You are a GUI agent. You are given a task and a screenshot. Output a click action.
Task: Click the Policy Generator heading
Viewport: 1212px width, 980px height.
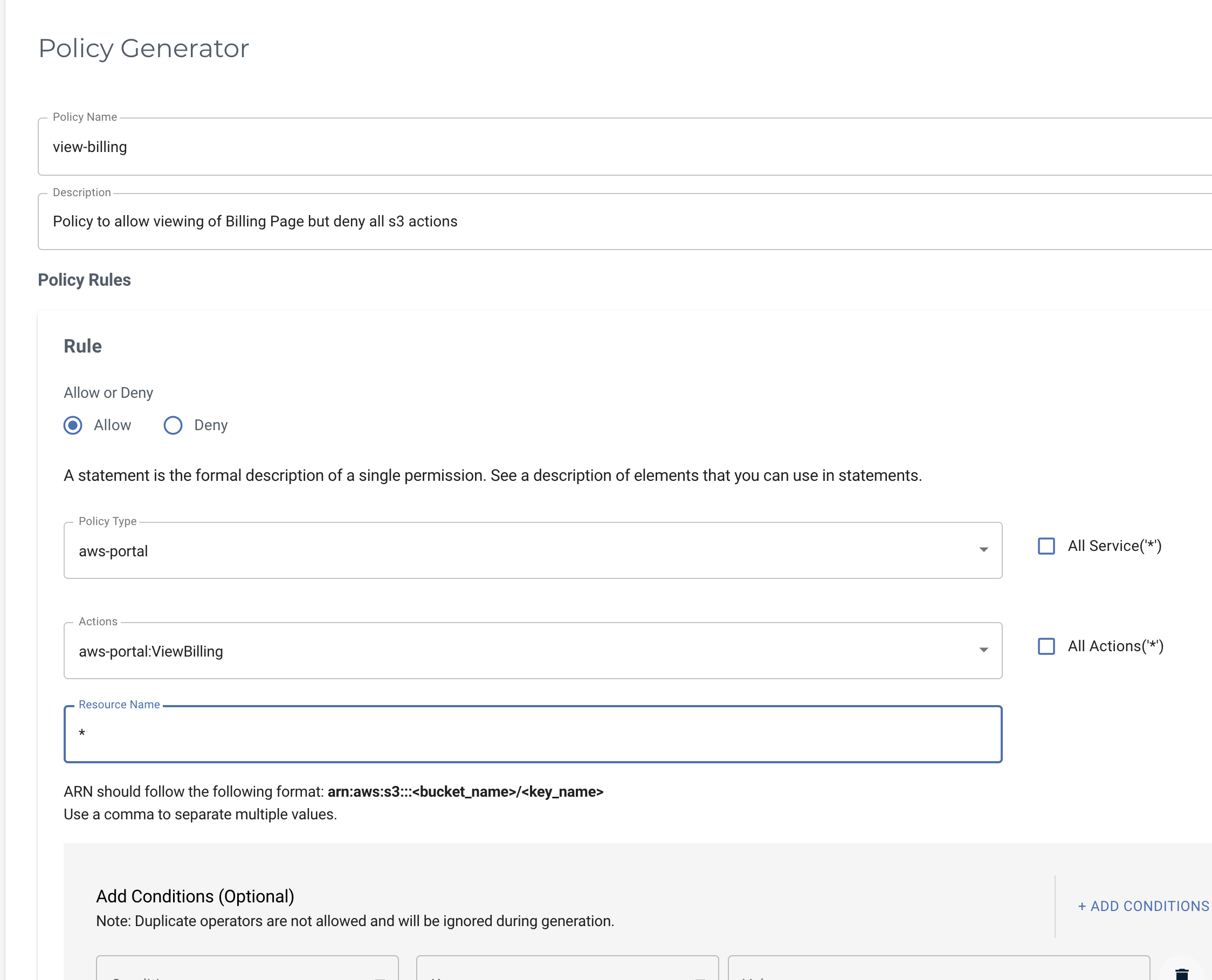coord(143,48)
